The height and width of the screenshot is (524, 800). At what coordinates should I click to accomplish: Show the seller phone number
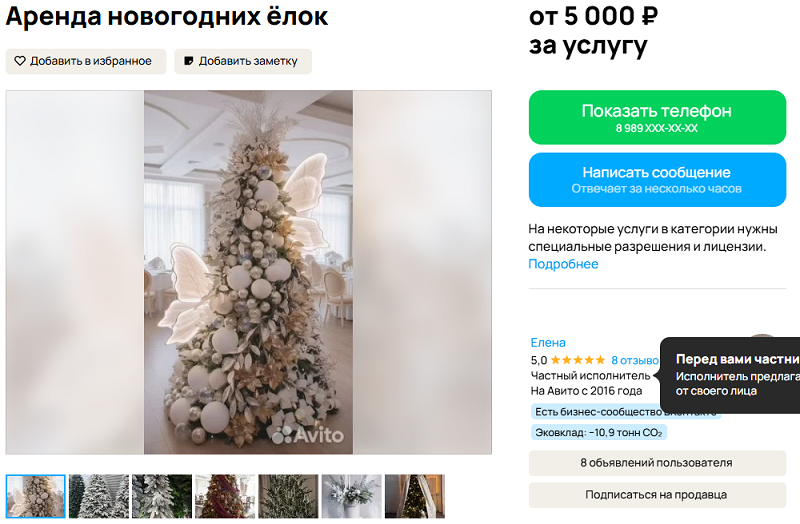tap(657, 117)
